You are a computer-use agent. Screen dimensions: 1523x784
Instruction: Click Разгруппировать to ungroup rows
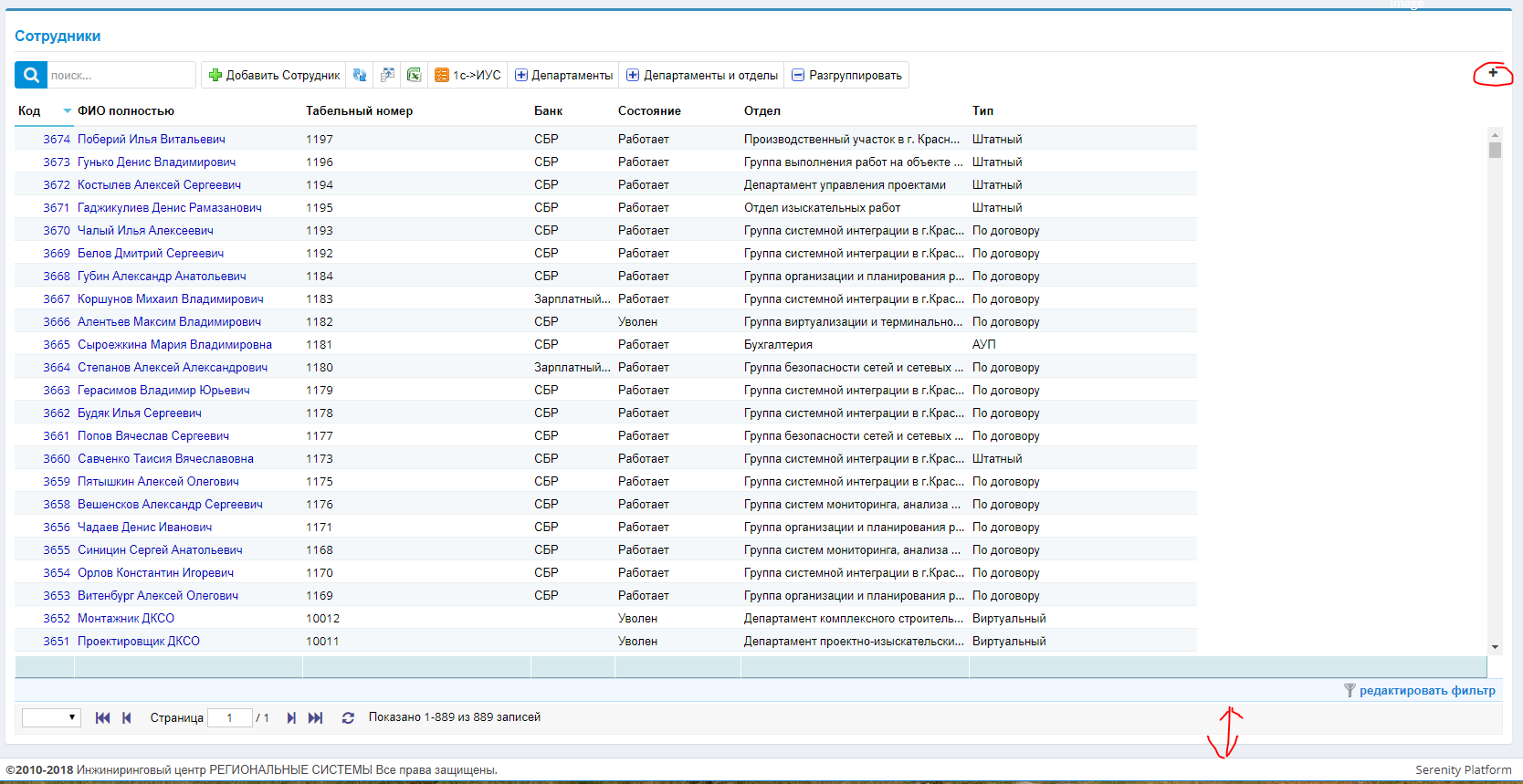(x=846, y=75)
